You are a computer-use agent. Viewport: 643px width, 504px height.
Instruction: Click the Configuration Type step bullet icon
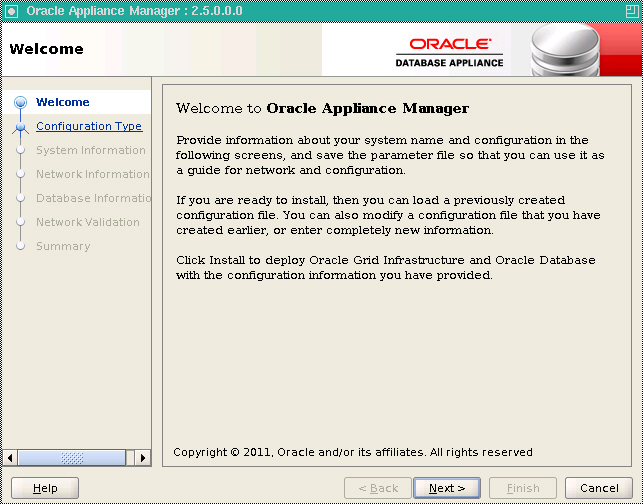21,127
